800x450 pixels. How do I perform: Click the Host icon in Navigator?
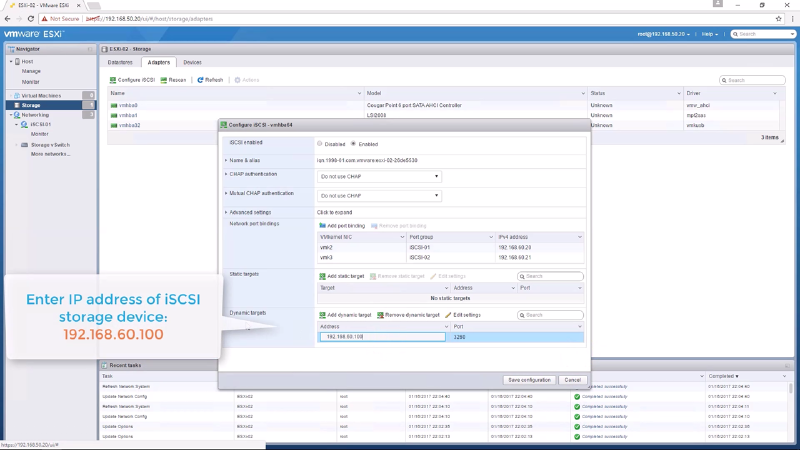17,61
